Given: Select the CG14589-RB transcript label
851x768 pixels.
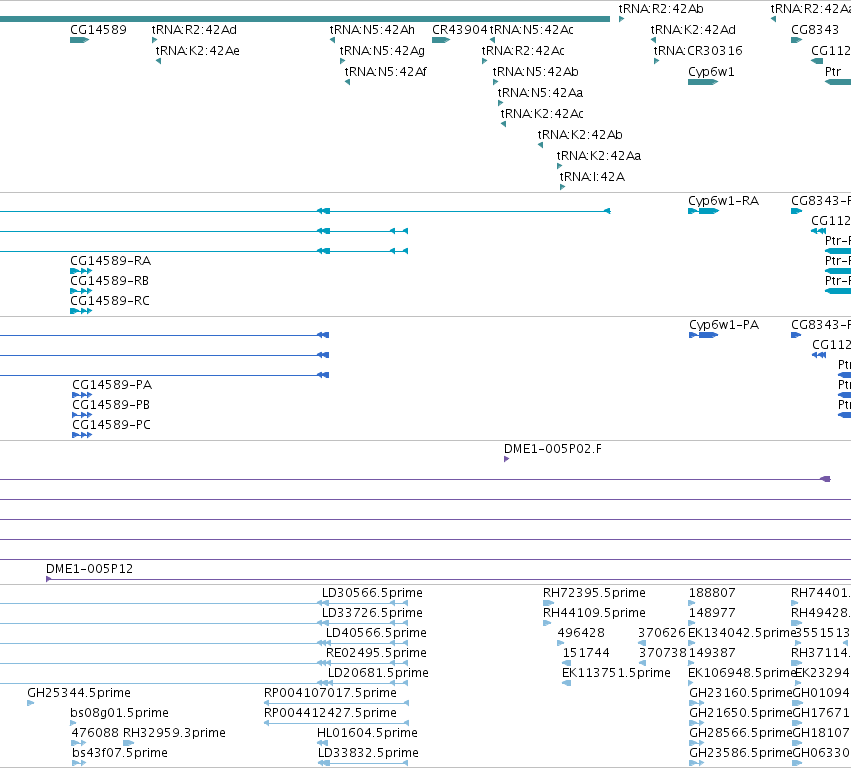Looking at the screenshot, I should pos(110,282).
